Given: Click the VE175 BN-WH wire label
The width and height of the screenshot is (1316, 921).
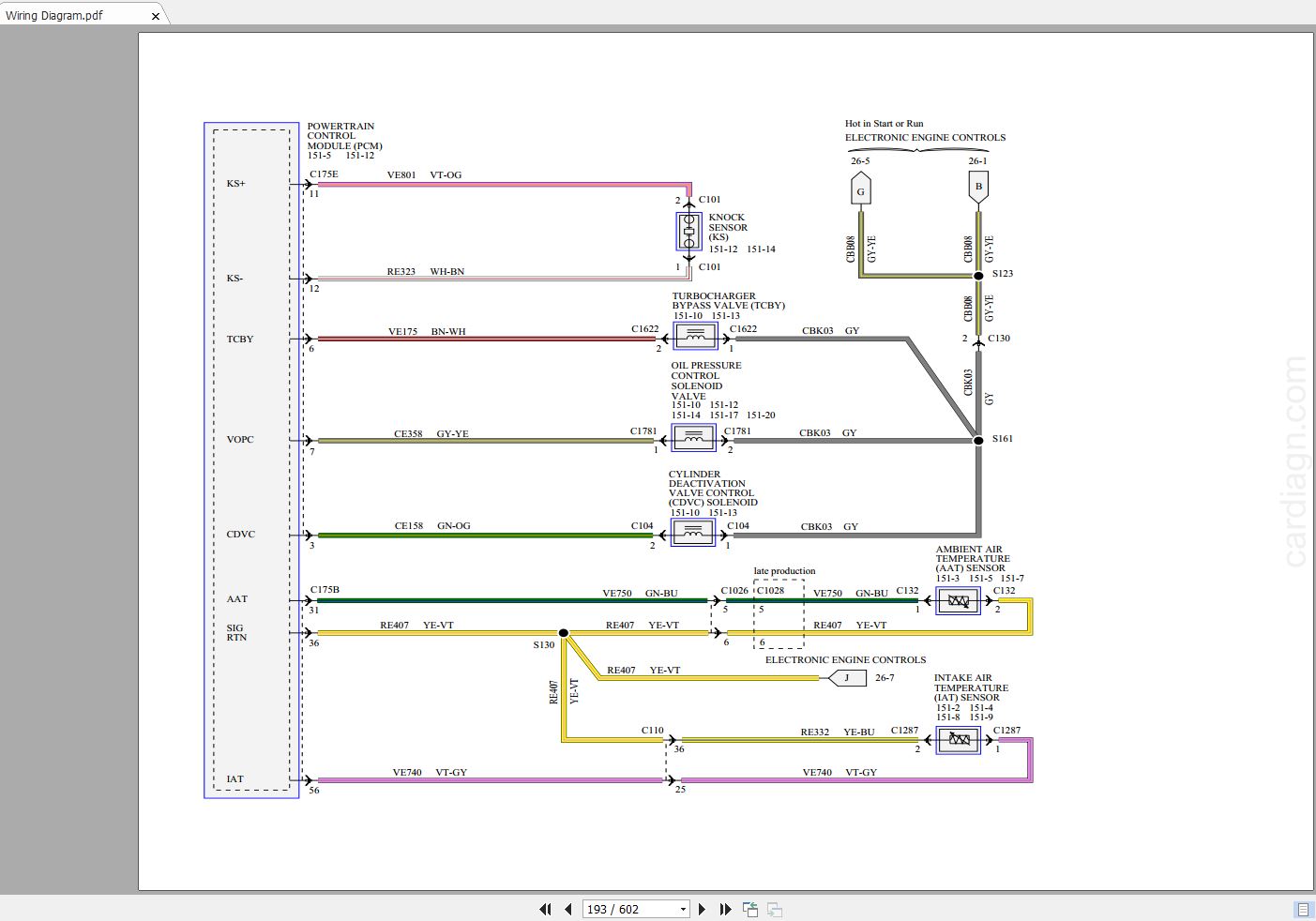Looking at the screenshot, I should pos(427,332).
